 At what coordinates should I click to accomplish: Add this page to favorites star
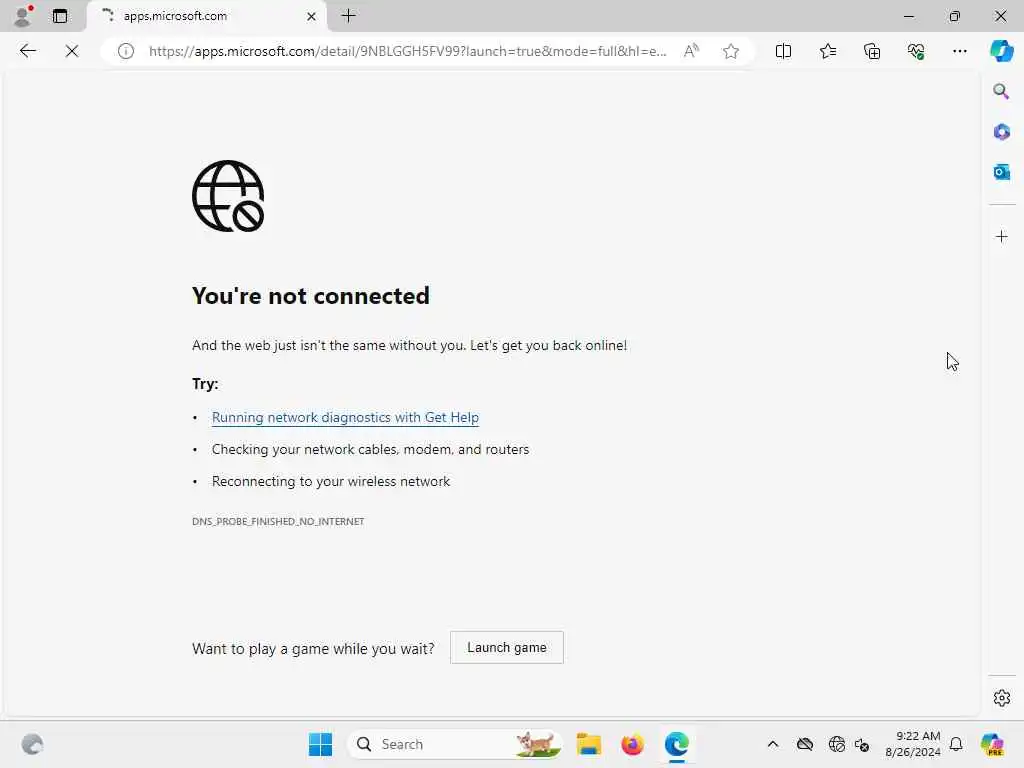click(x=731, y=51)
